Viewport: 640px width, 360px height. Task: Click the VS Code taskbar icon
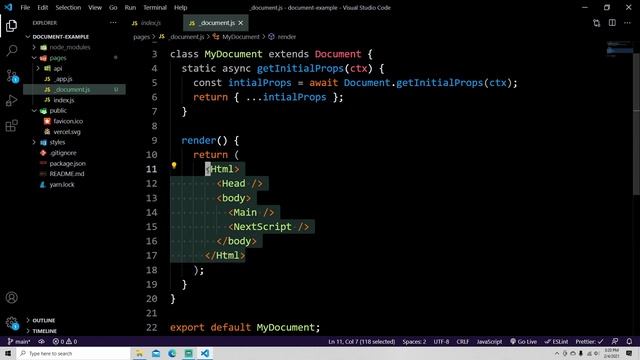(205, 353)
